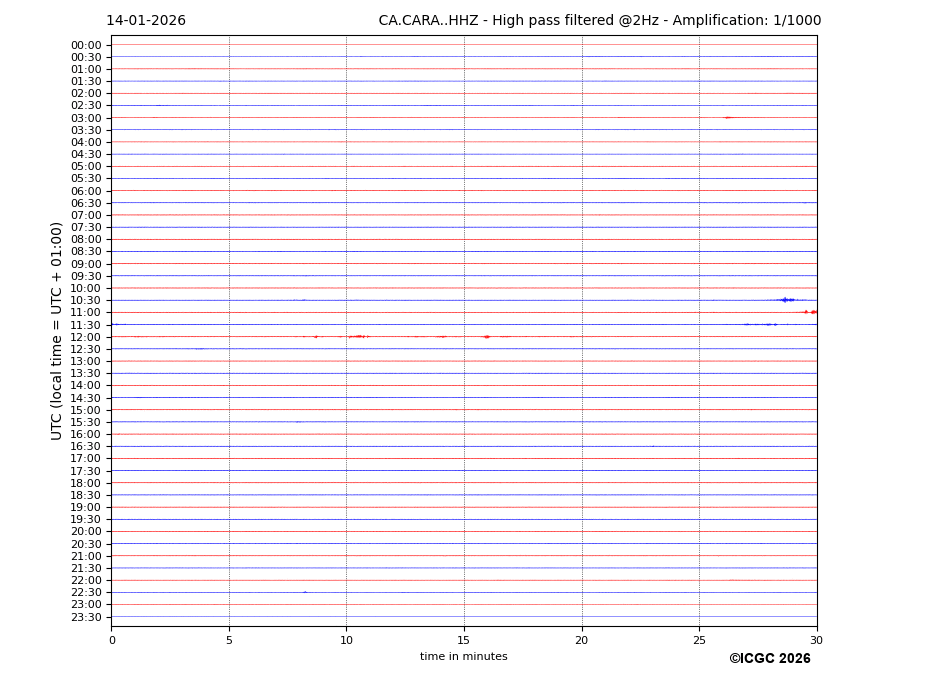
Task: Click the x-axis tick label 25
Action: [x=699, y=640]
